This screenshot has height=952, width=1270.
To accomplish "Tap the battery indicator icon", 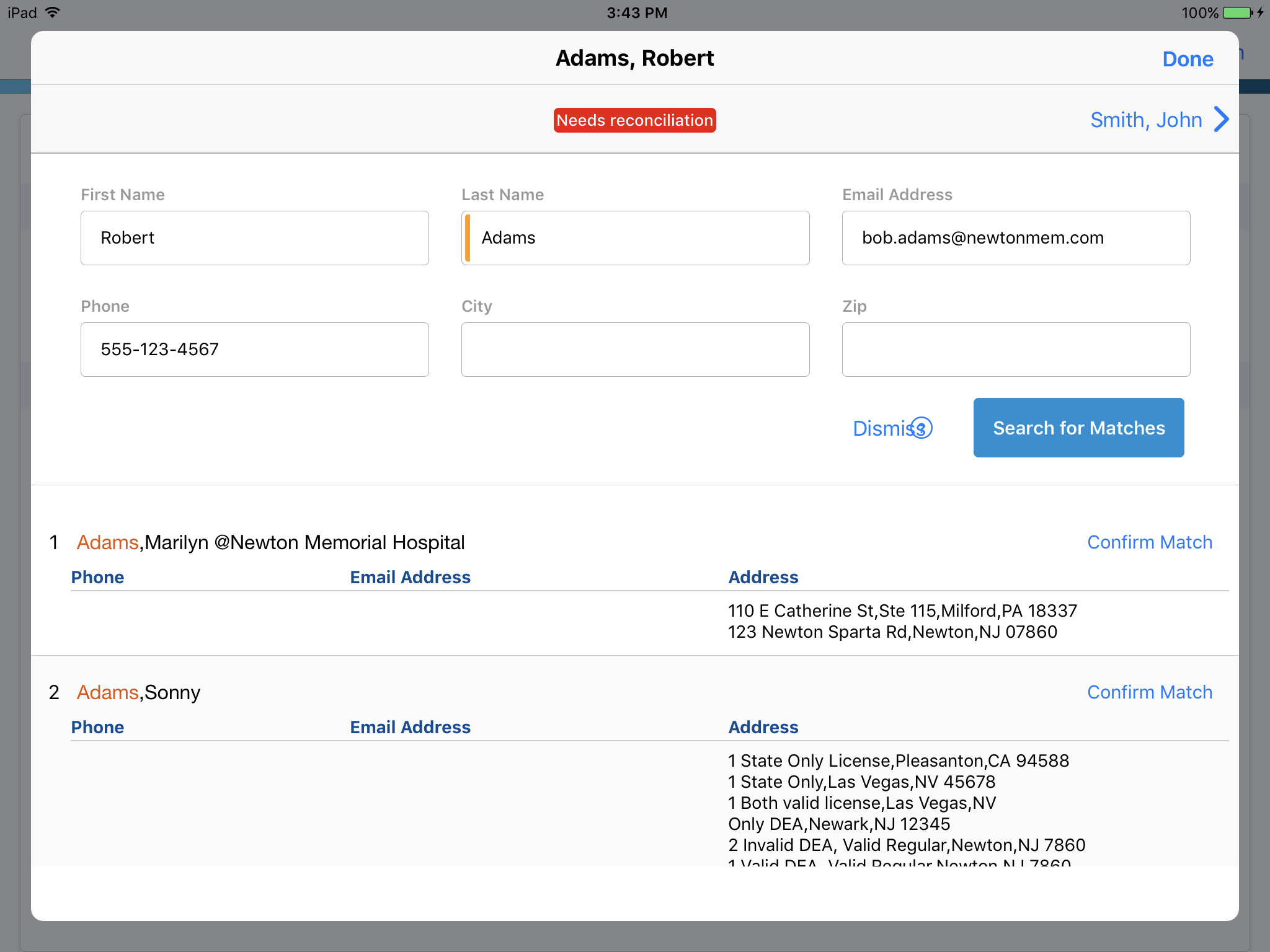I will (x=1237, y=12).
